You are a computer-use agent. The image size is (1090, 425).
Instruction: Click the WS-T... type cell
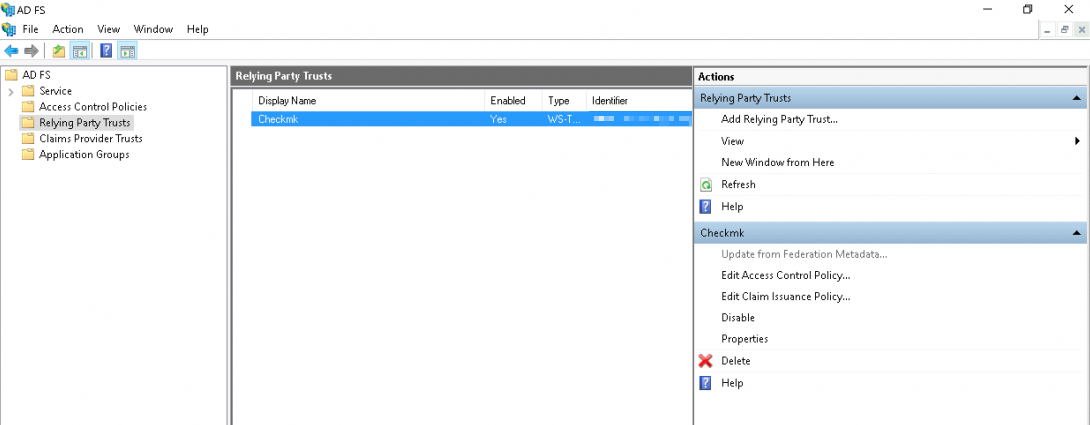tap(564, 119)
